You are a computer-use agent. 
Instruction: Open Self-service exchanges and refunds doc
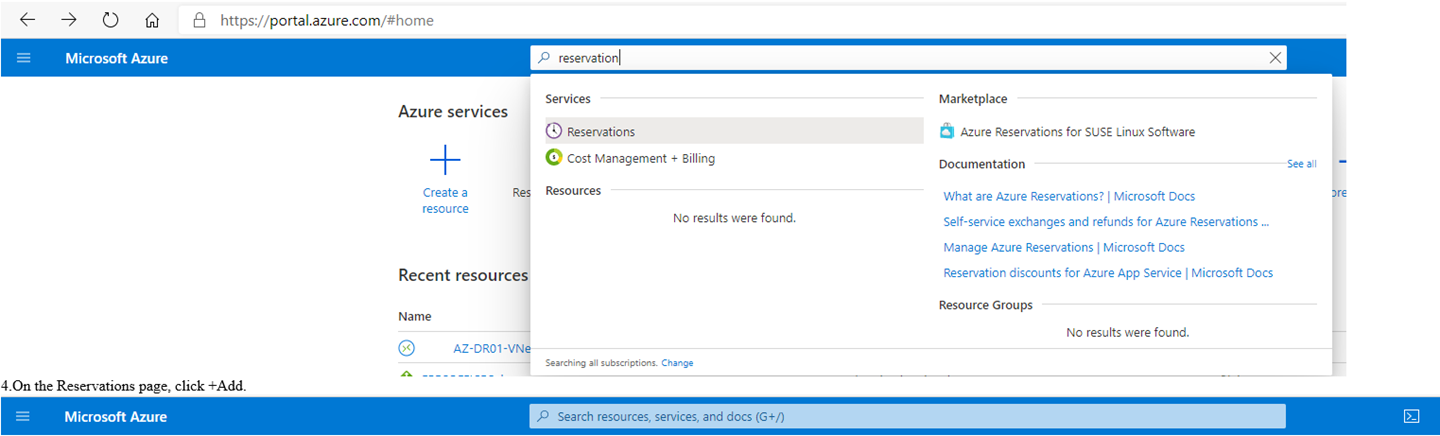(1106, 222)
